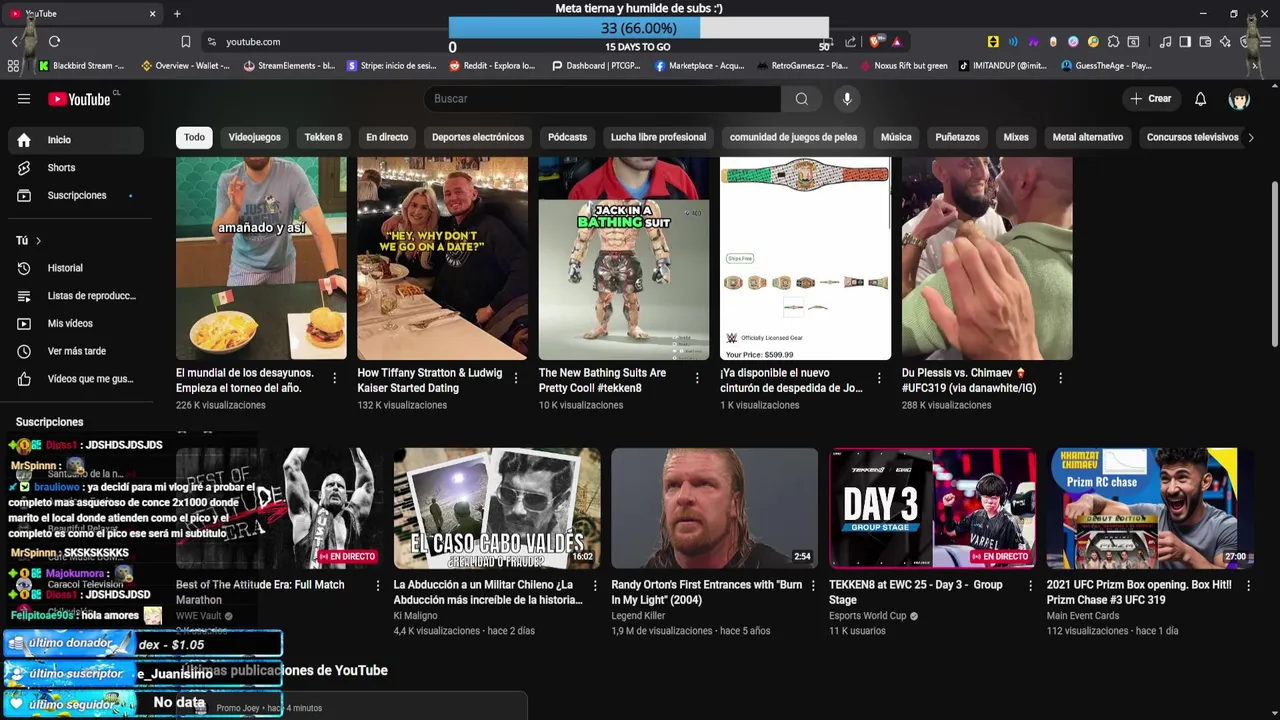Open a new browser tab with plus
Screen dimensions: 1280x720
coord(177,14)
